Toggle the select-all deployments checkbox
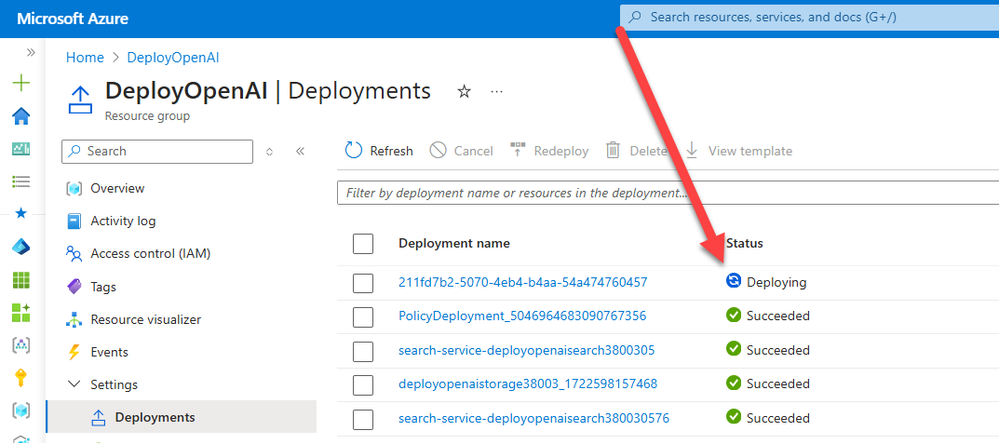The height and width of the screenshot is (443, 999). (363, 243)
